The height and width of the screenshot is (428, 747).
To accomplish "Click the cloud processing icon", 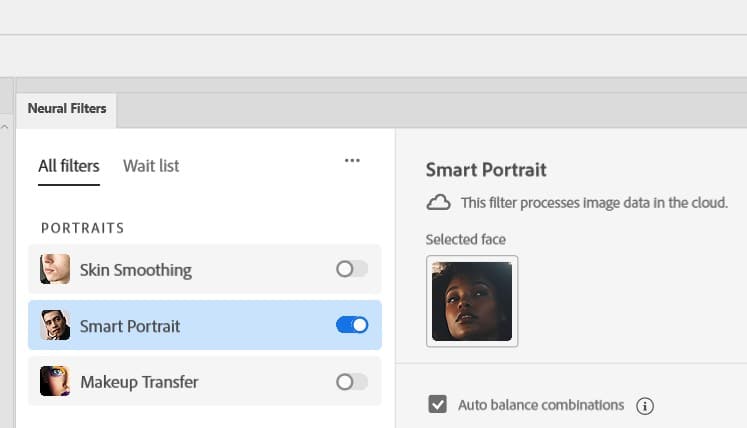I will [x=438, y=203].
